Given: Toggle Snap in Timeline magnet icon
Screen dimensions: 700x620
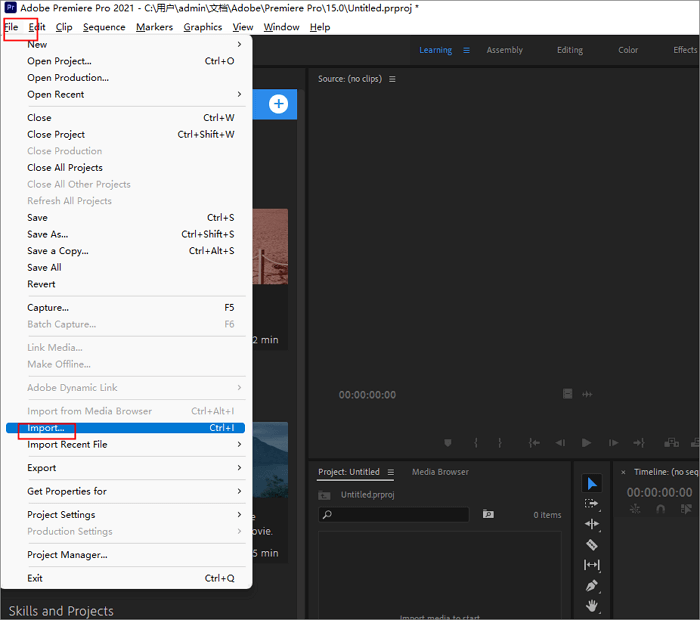Looking at the screenshot, I should tap(660, 509).
